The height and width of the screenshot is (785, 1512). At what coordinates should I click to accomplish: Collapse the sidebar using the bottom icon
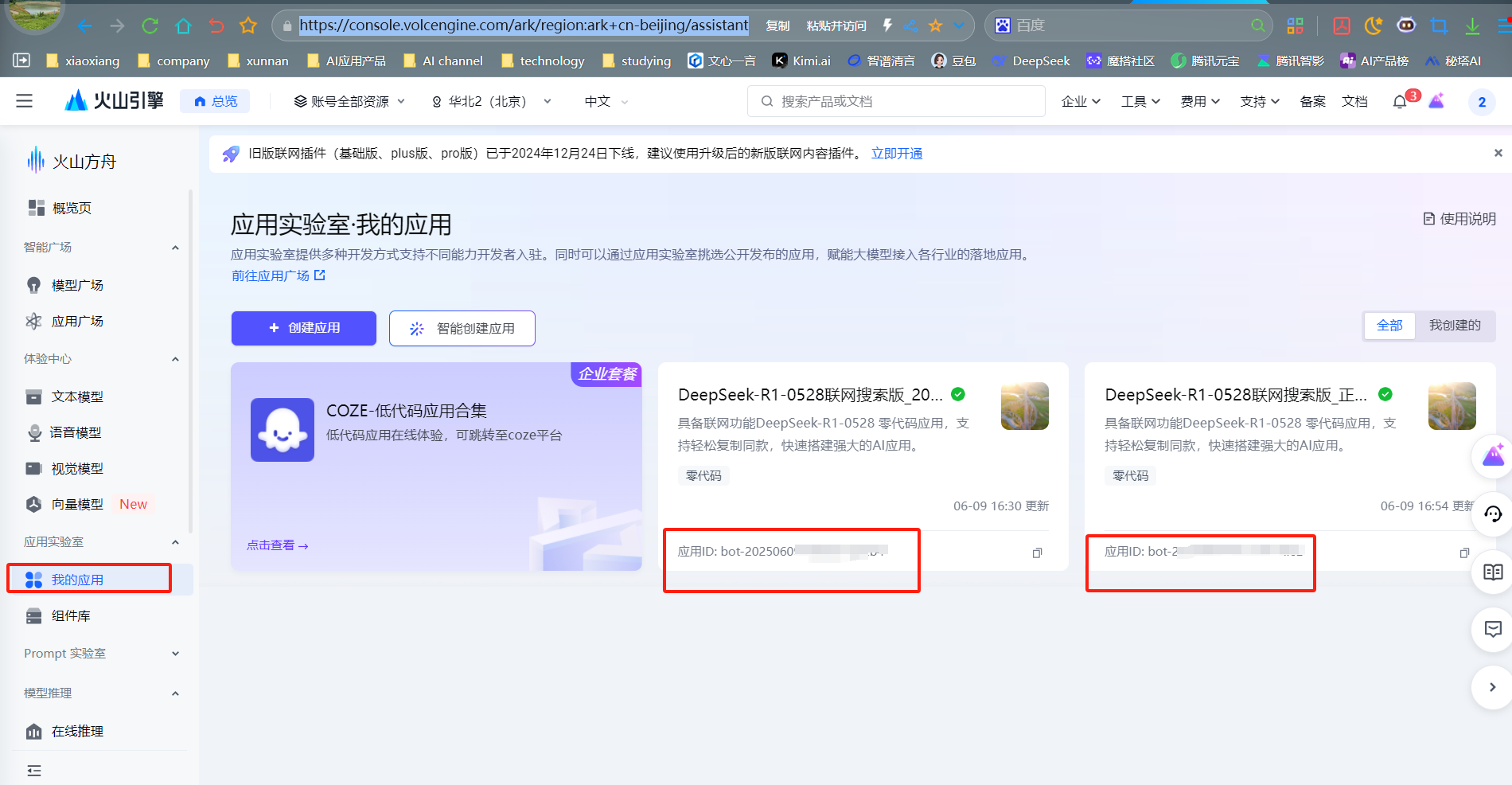(x=34, y=770)
